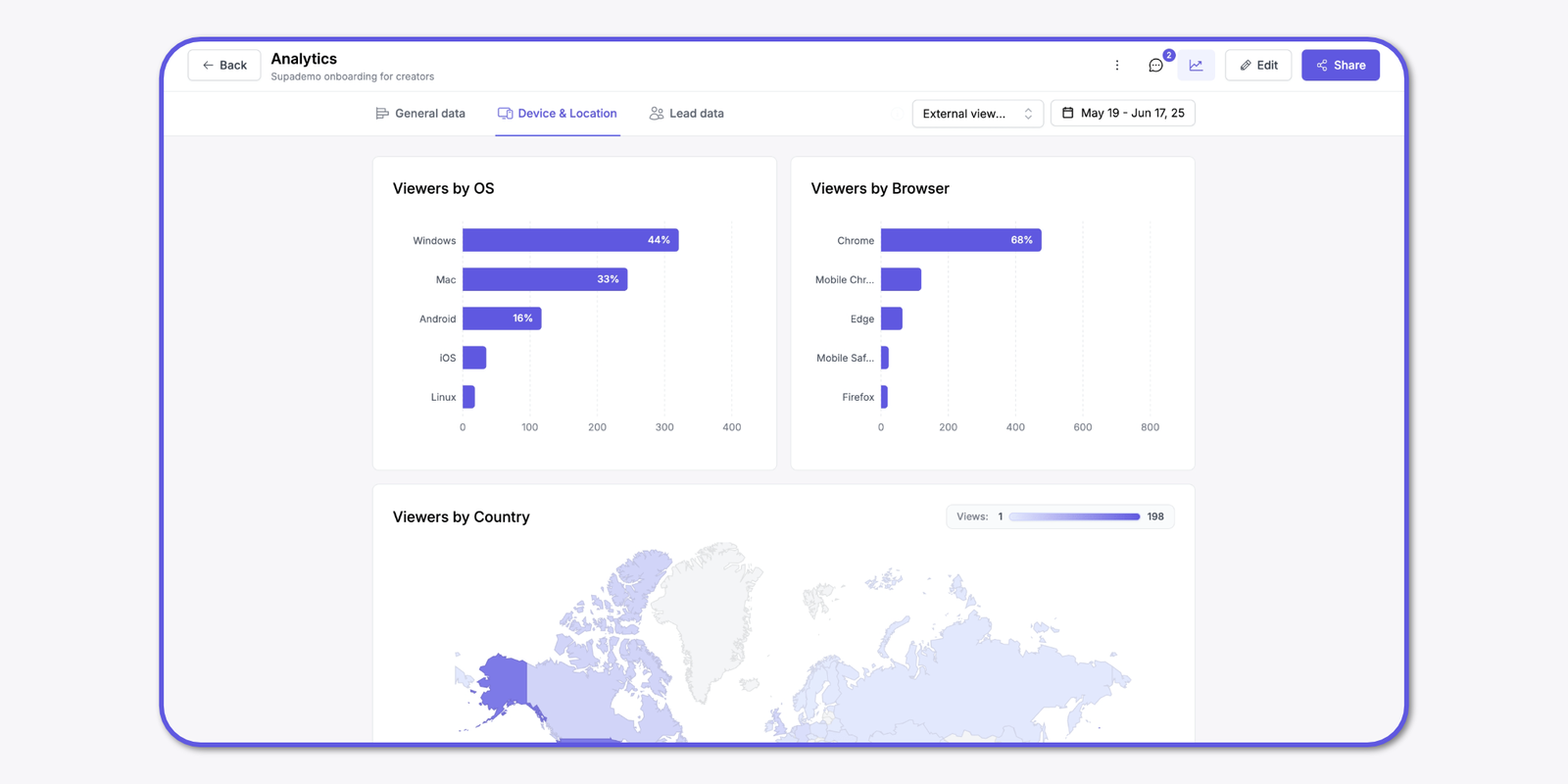Click the Share button
The image size is (1568, 784).
pos(1340,66)
